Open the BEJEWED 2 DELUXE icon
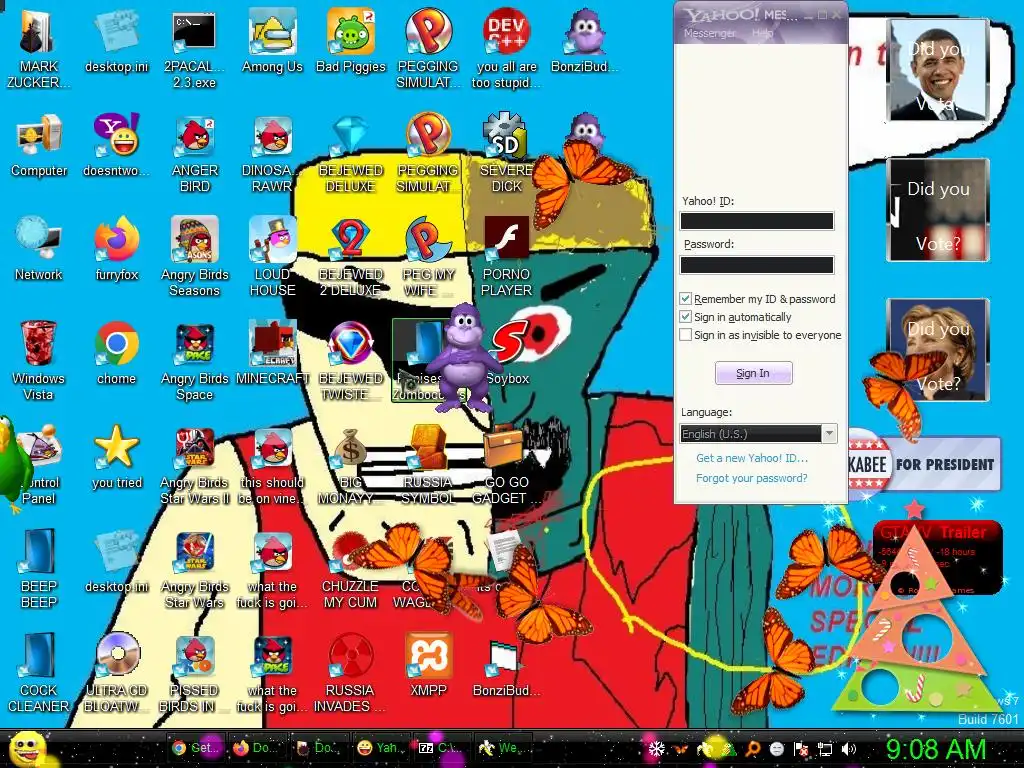This screenshot has height=768, width=1024. [x=351, y=257]
